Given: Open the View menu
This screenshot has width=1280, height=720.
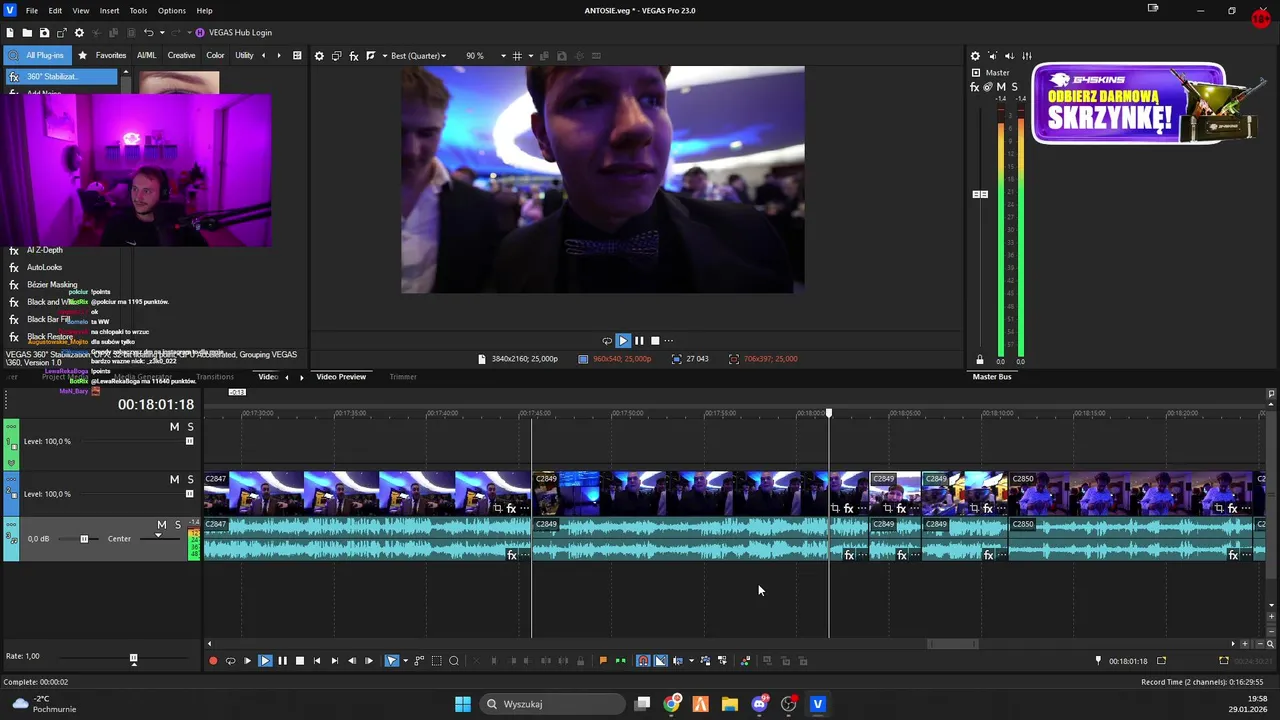Looking at the screenshot, I should tap(81, 10).
